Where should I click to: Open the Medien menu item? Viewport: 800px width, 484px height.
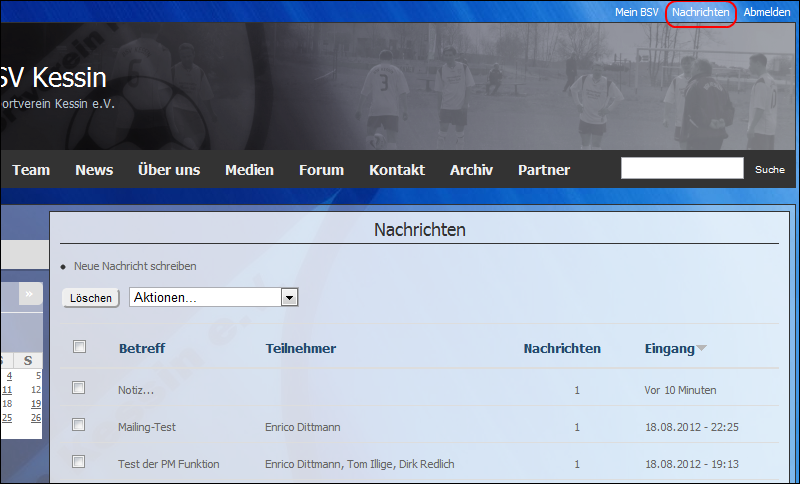pos(249,170)
